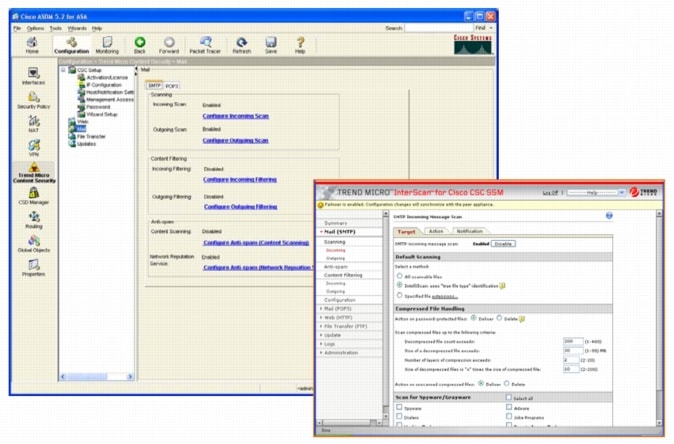
Task: Check the Spyware checkbox
Action: pyautogui.click(x=399, y=407)
